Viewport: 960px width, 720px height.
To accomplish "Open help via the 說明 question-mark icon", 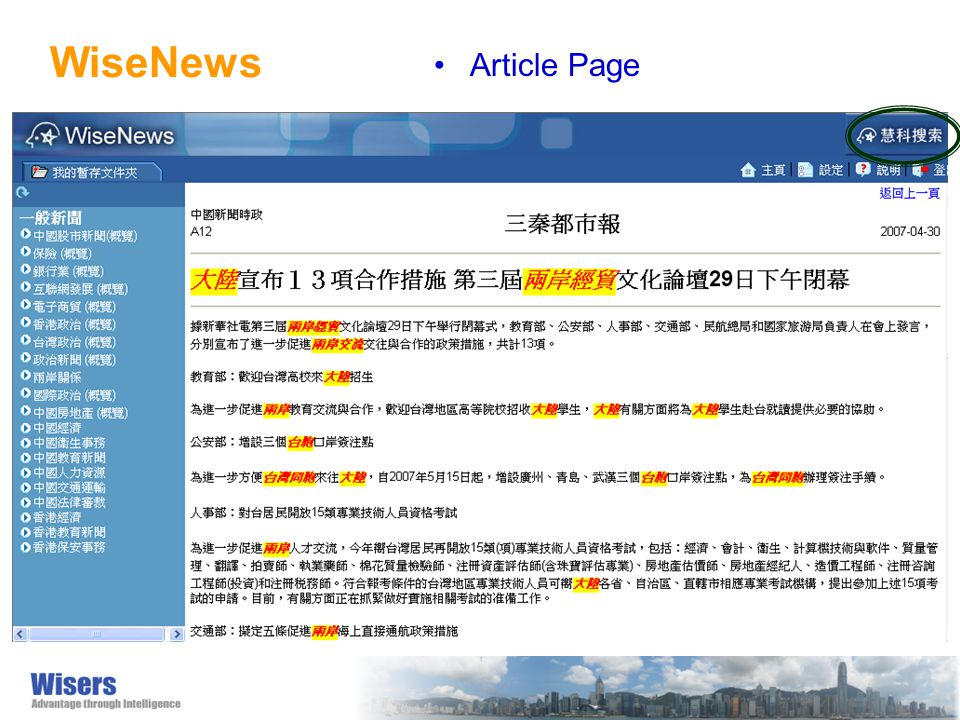I will click(x=863, y=170).
